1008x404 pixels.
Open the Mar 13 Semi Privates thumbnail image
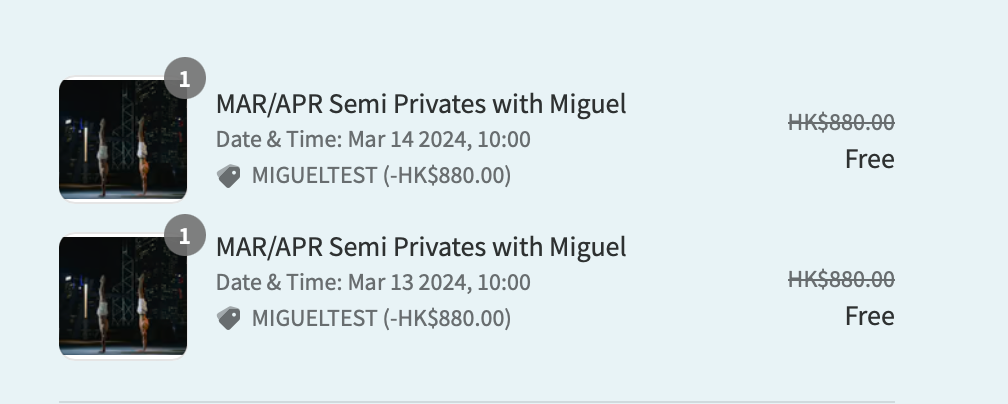point(123,296)
